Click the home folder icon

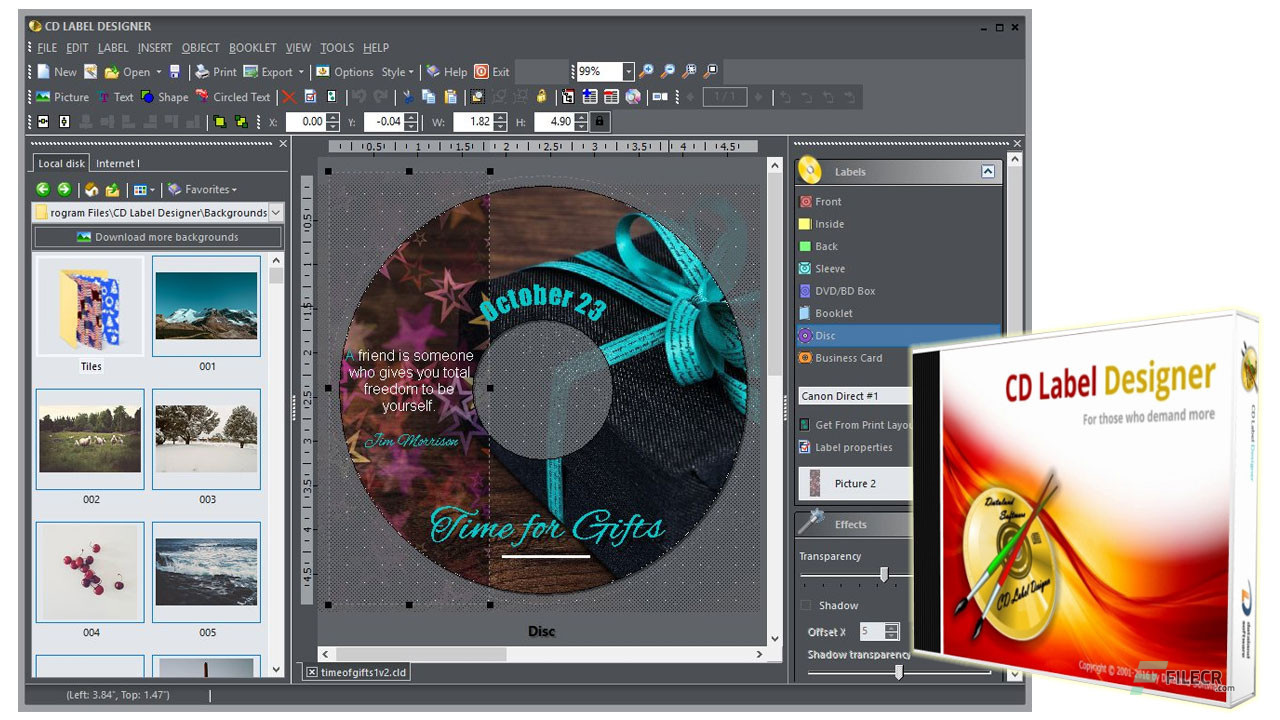92,189
